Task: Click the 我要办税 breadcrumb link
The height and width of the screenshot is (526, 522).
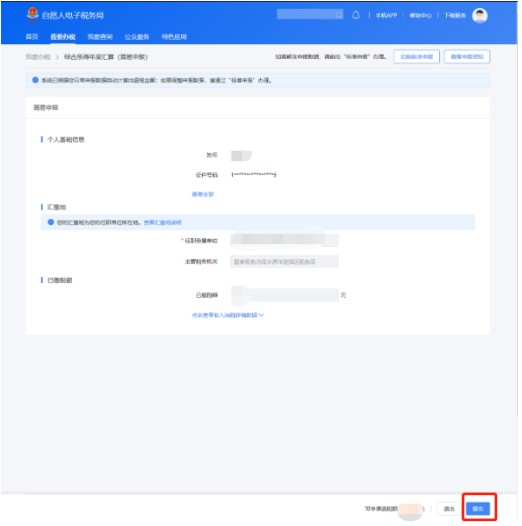Action: pyautogui.click(x=38, y=57)
